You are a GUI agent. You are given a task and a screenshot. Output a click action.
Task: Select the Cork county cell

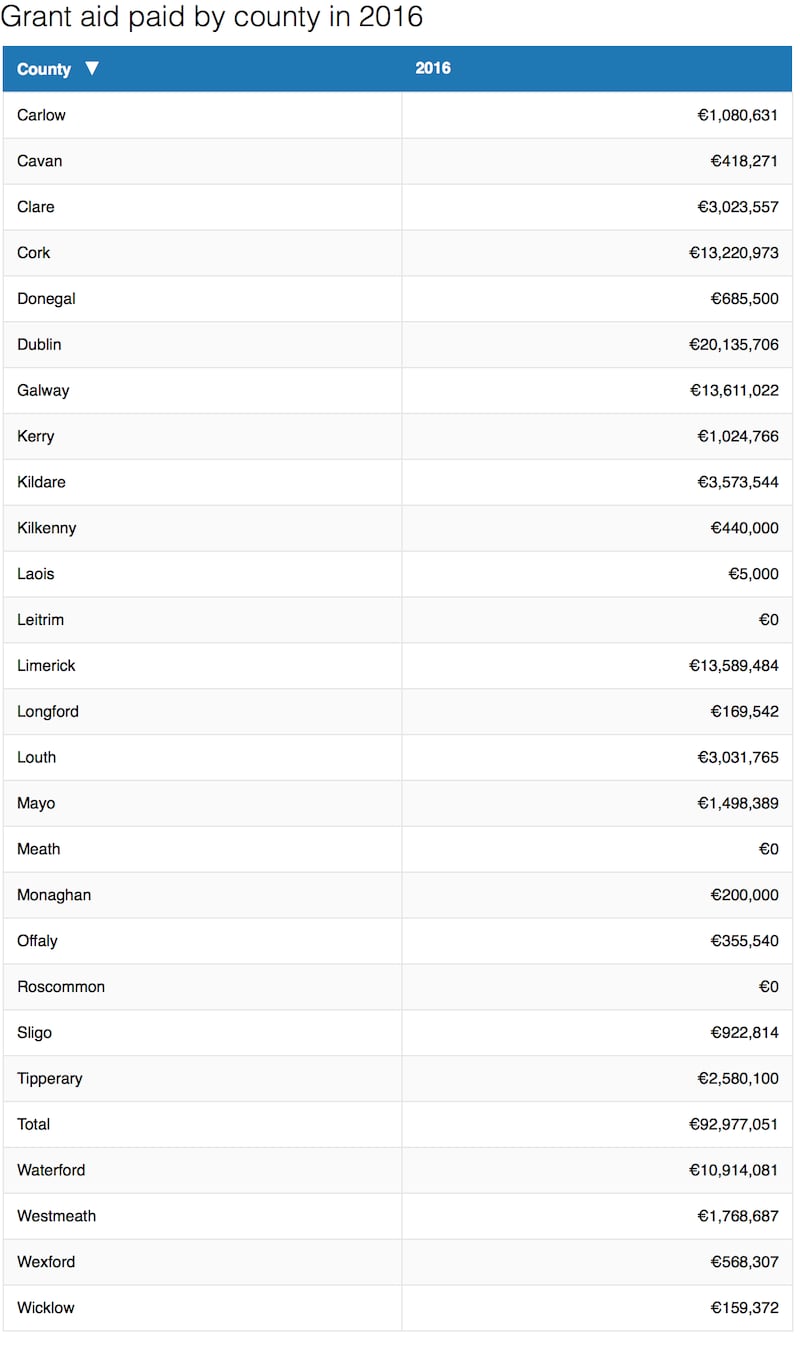click(x=34, y=253)
